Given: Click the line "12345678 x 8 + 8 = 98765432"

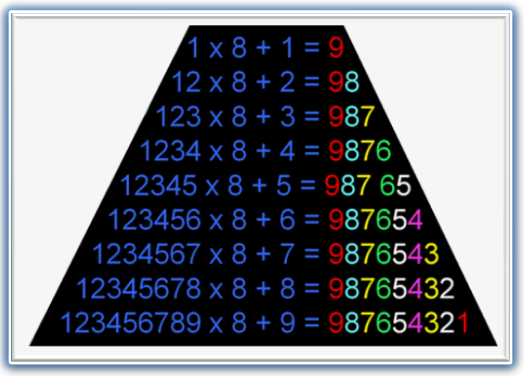Looking at the screenshot, I should coord(266,288).
